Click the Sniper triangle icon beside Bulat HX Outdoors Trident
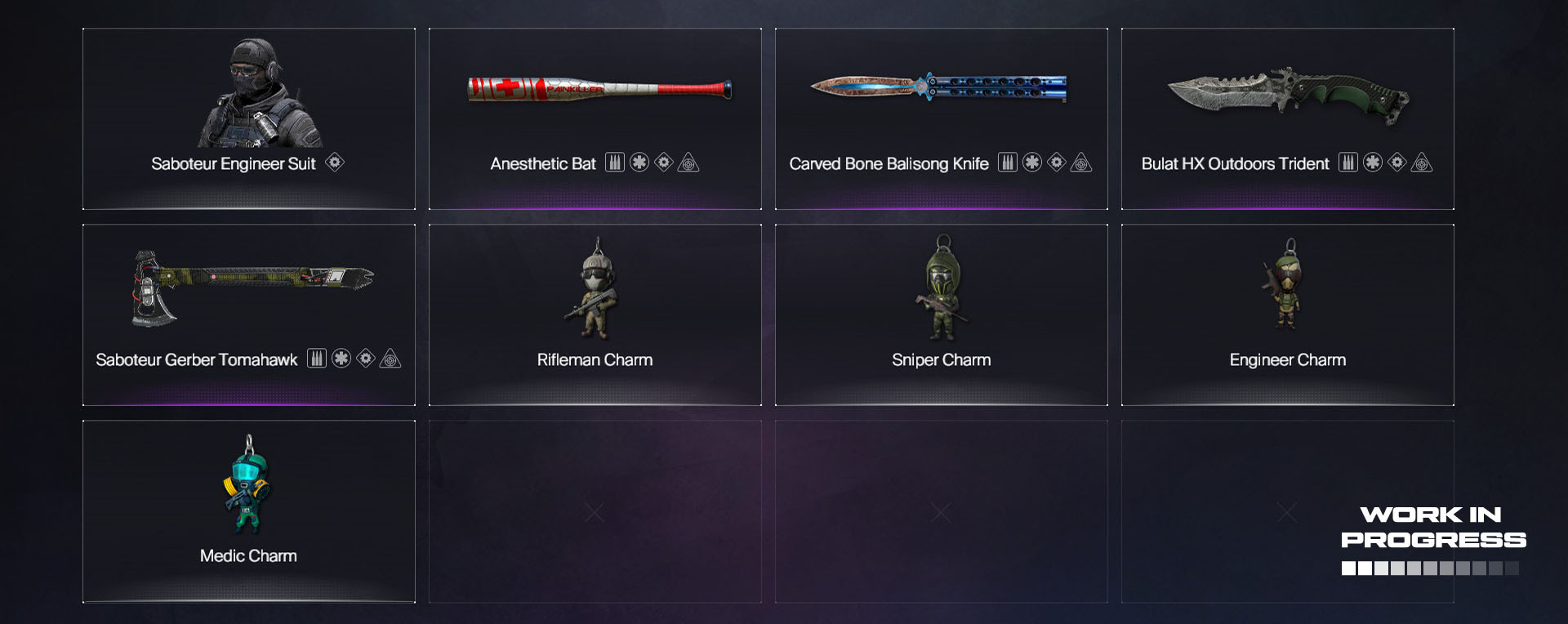The height and width of the screenshot is (624, 1568). point(1422,163)
